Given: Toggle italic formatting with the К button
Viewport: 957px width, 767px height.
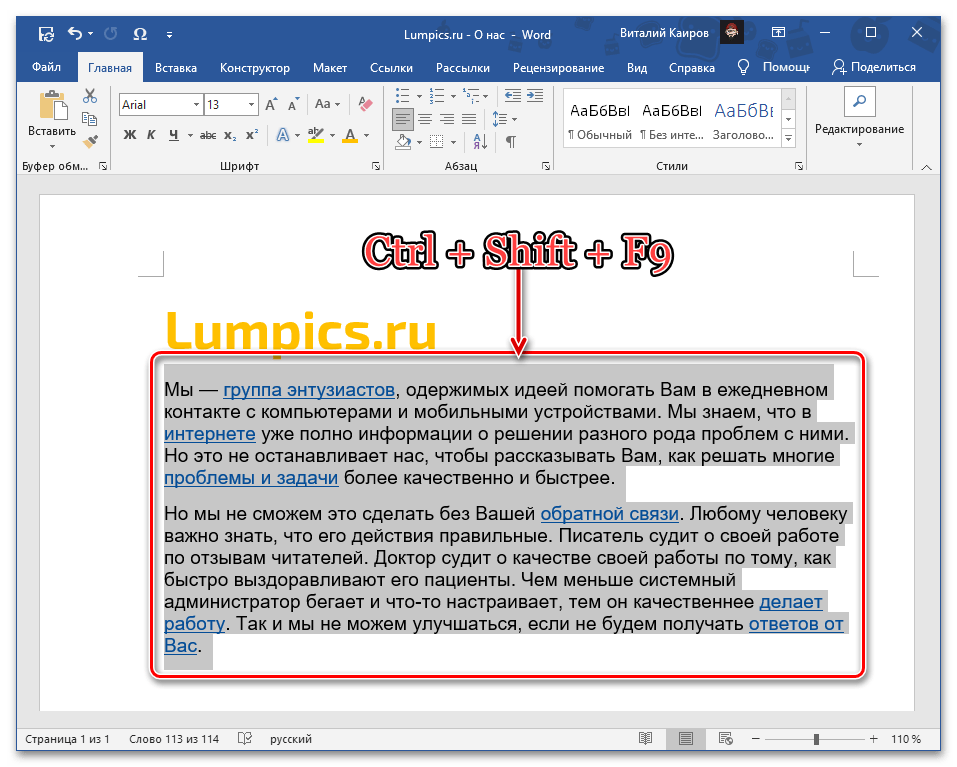Looking at the screenshot, I should pyautogui.click(x=151, y=135).
